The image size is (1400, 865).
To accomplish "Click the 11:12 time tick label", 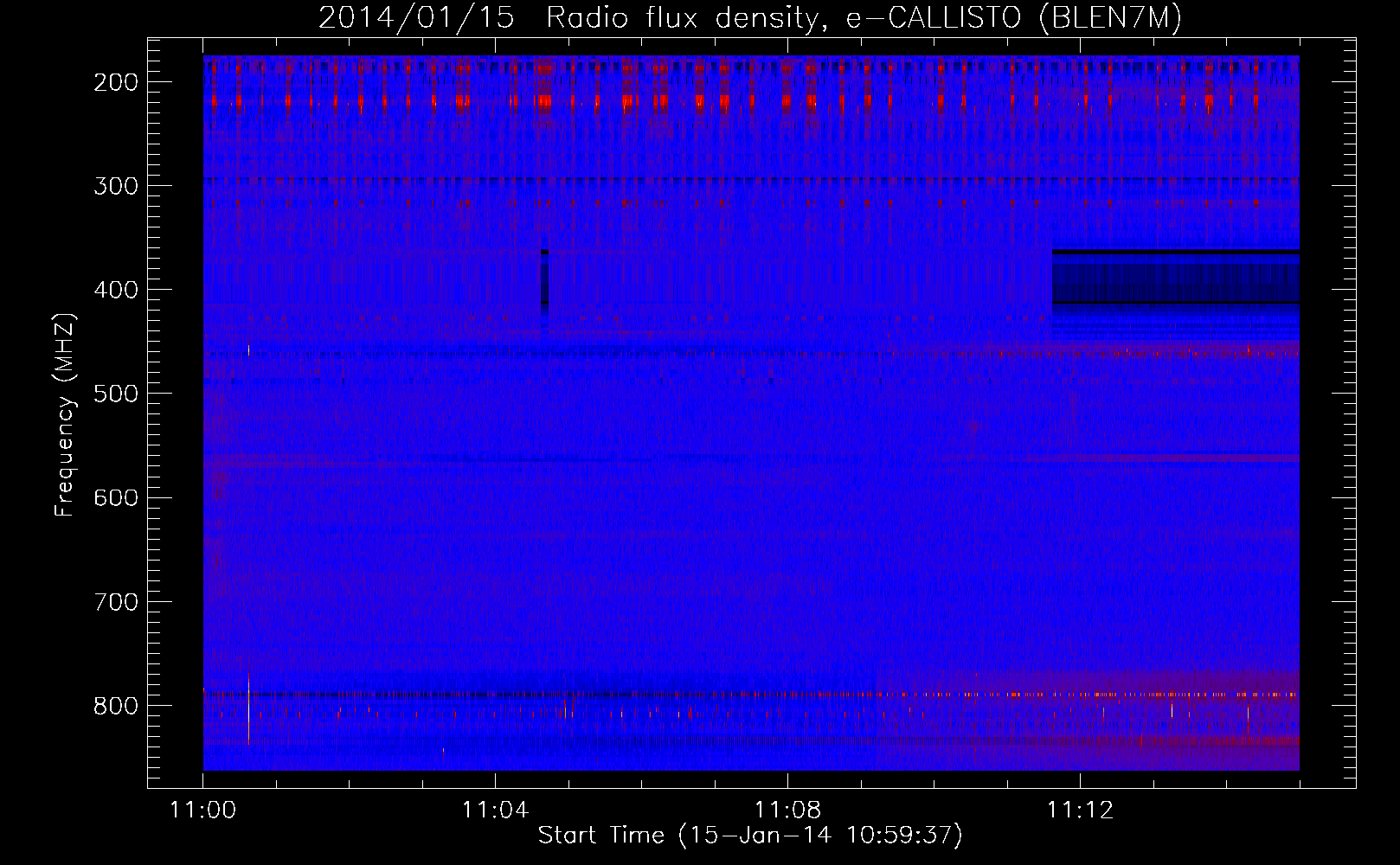I will [1080, 811].
